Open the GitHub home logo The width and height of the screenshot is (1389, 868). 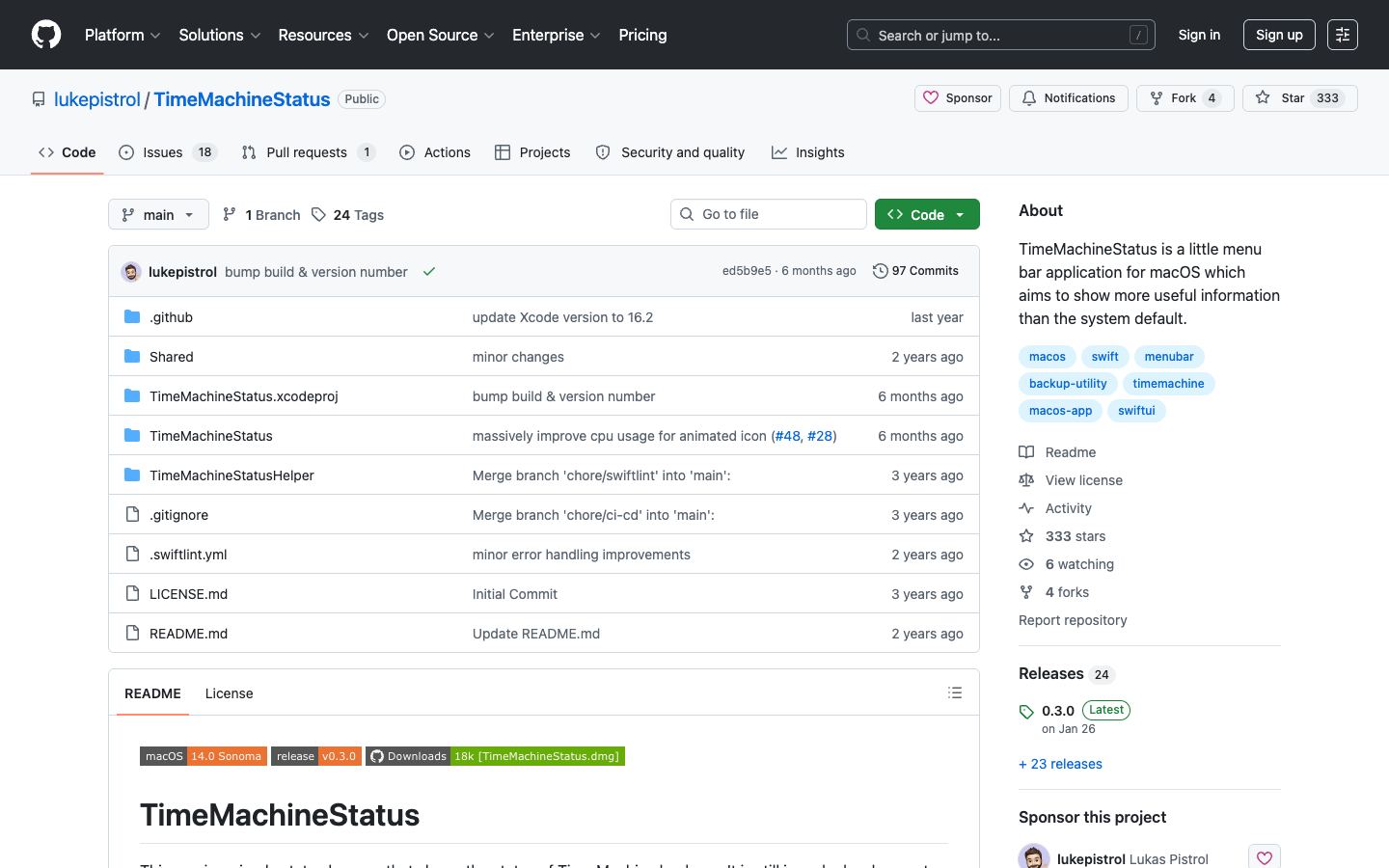(x=46, y=35)
